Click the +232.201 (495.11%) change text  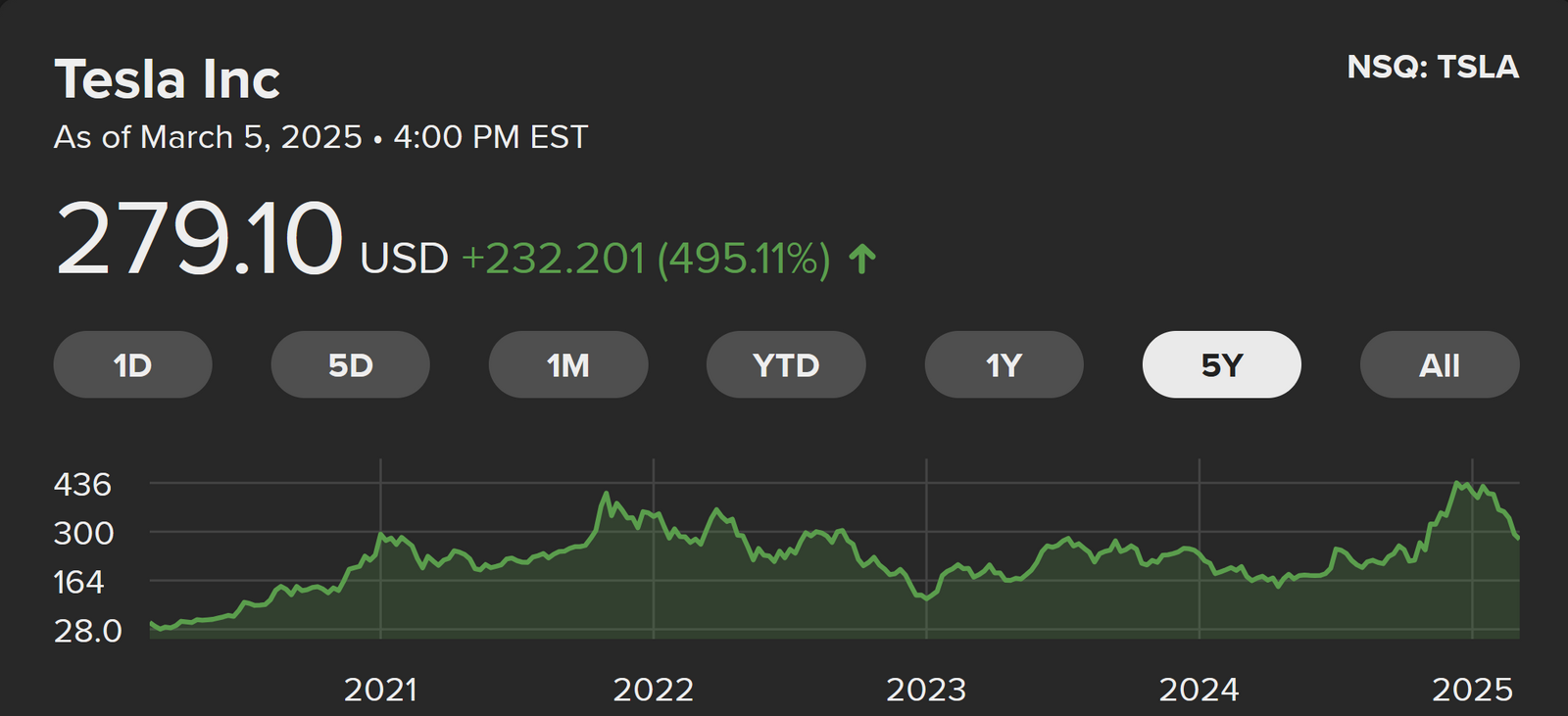pos(646,260)
